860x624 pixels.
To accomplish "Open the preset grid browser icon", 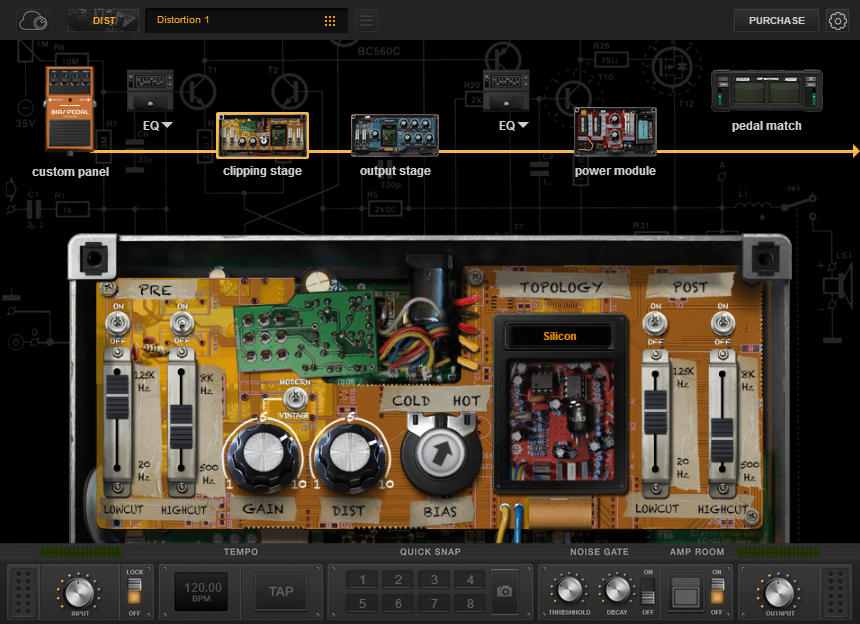I will pos(330,20).
